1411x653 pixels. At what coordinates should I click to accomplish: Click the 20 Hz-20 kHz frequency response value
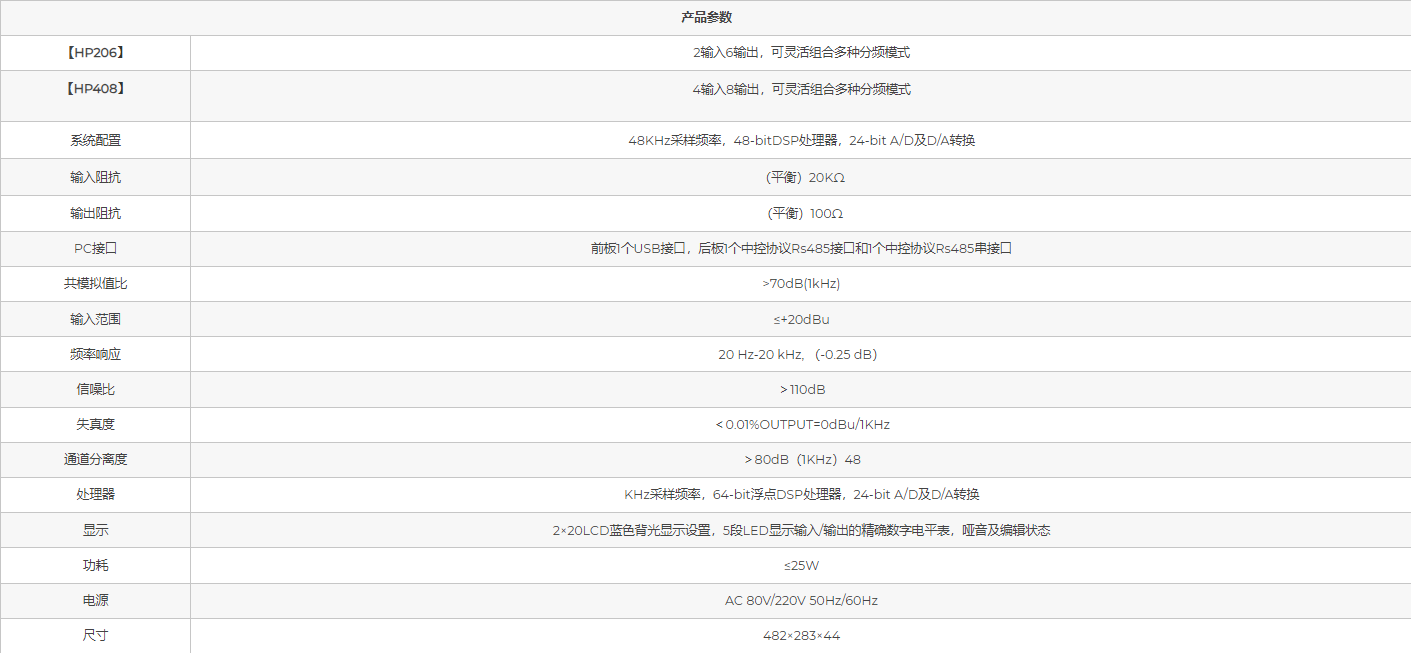click(797, 355)
